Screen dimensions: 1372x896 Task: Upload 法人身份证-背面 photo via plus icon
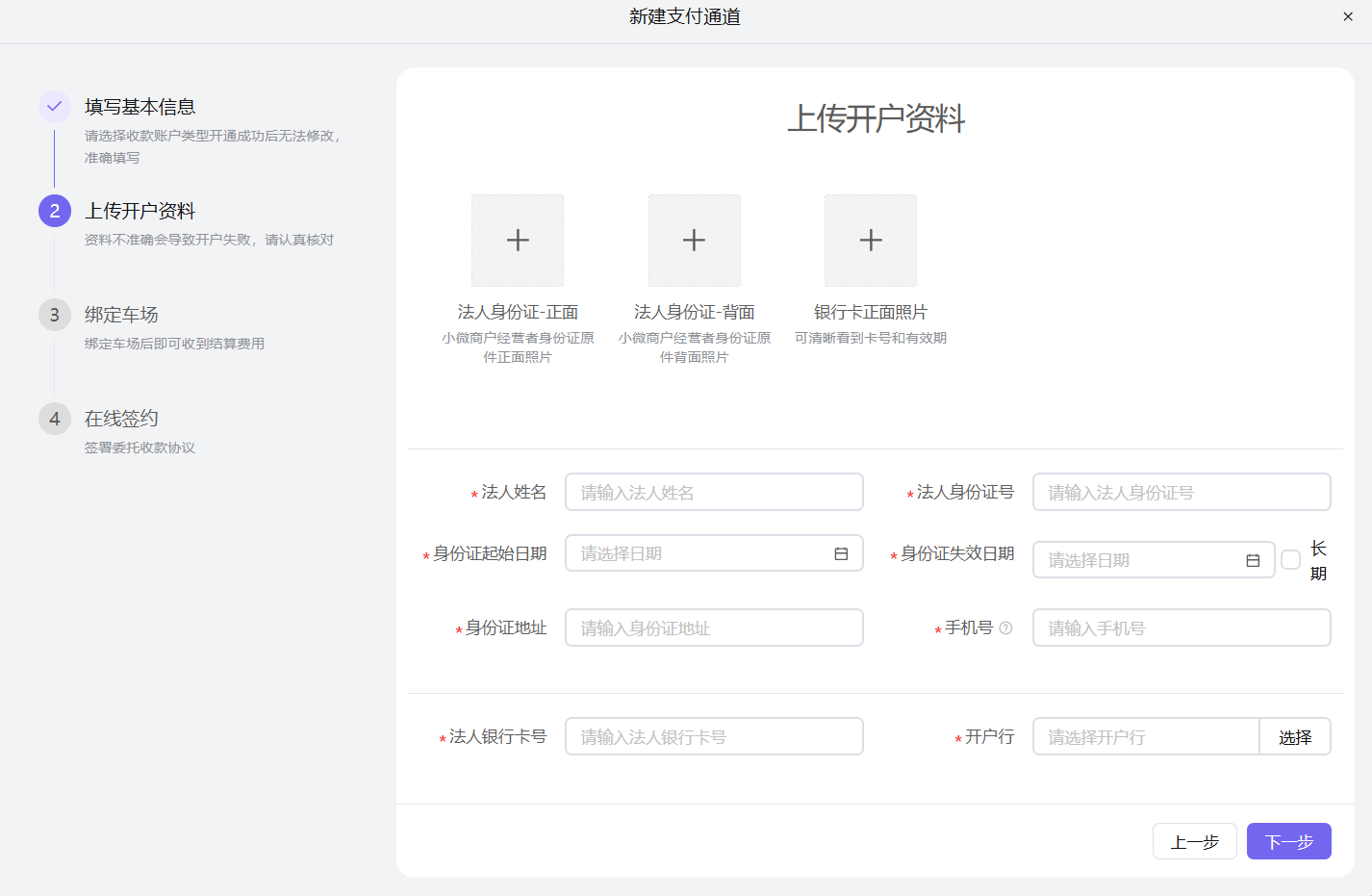coord(694,240)
